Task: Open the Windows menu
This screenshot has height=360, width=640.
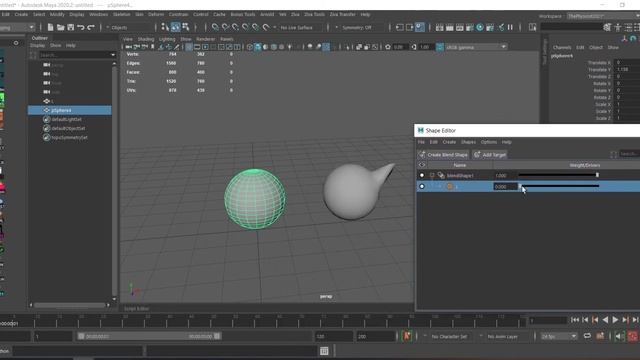Action: pos(98,14)
